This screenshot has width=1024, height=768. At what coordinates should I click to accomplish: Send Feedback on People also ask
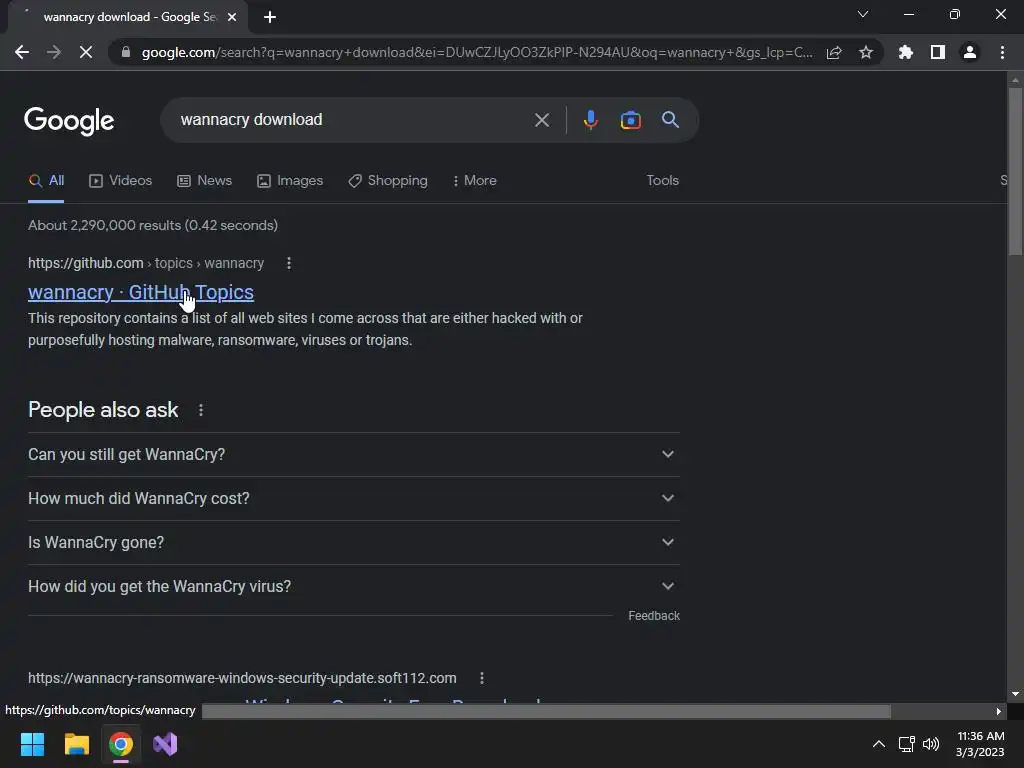coord(654,616)
